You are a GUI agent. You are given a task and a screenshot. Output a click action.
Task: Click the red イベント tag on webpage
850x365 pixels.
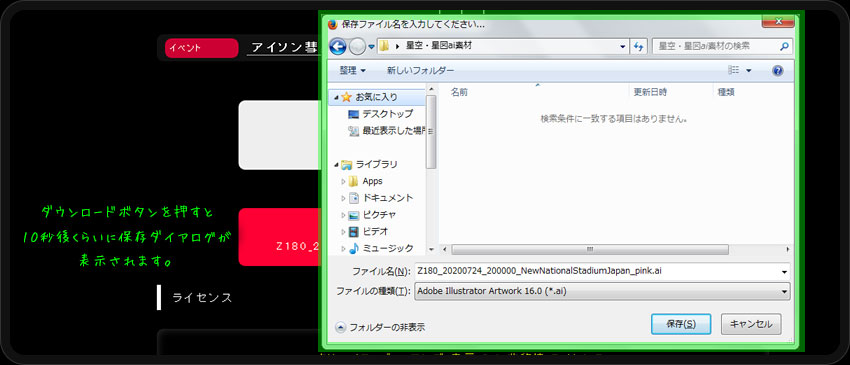coord(202,48)
